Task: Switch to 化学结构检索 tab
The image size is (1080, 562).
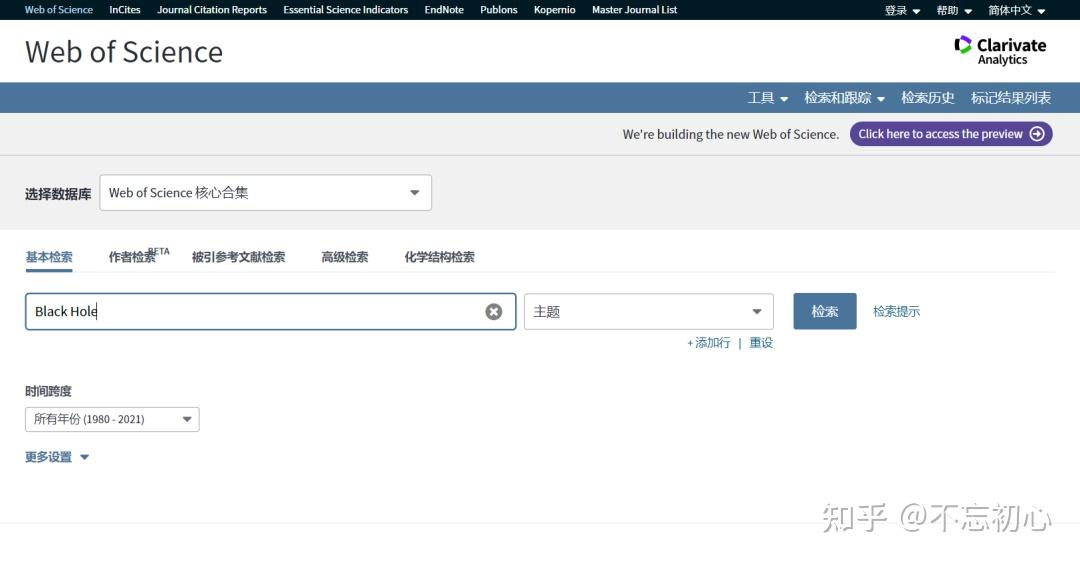Action: tap(439, 257)
